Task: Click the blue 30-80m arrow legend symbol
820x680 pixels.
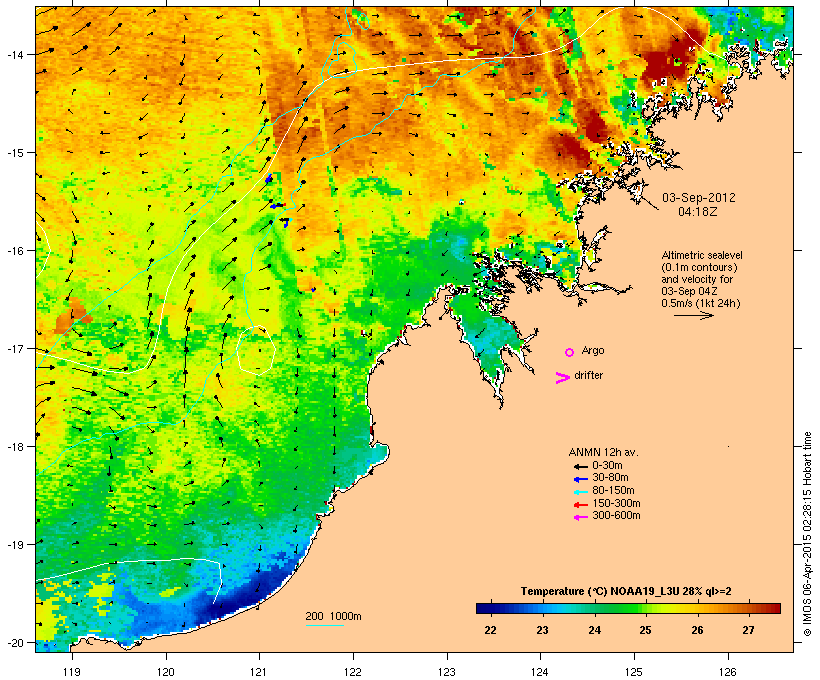Action: [580, 479]
